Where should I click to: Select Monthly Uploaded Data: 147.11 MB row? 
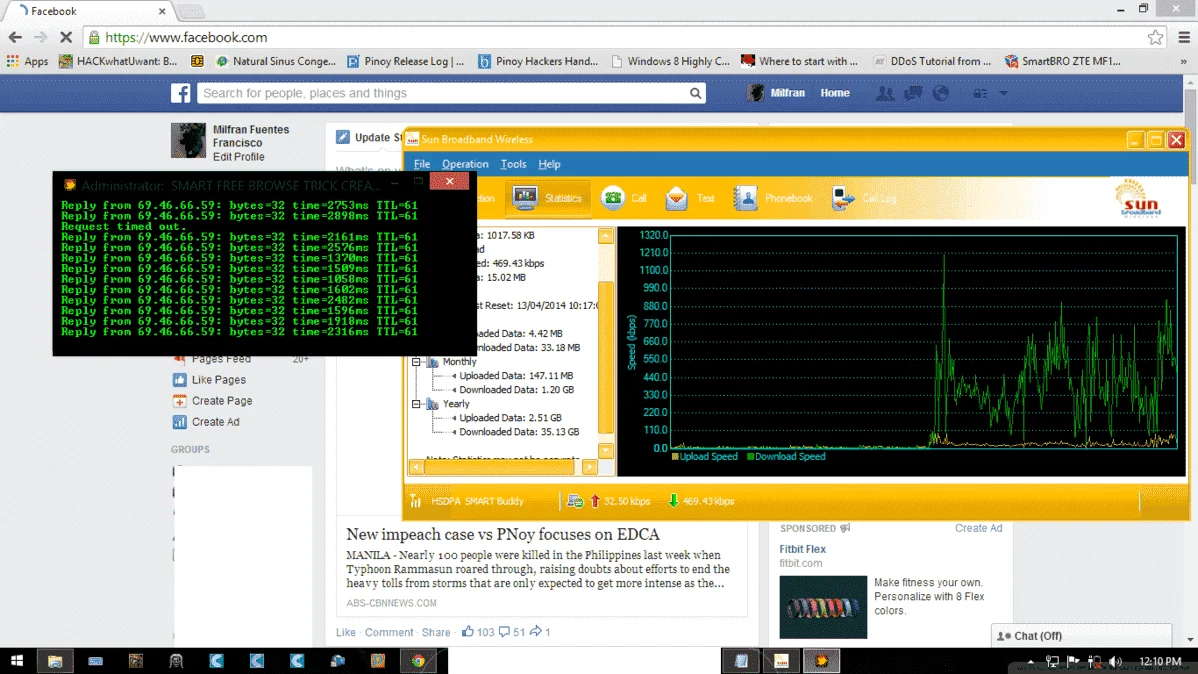[x=516, y=376]
